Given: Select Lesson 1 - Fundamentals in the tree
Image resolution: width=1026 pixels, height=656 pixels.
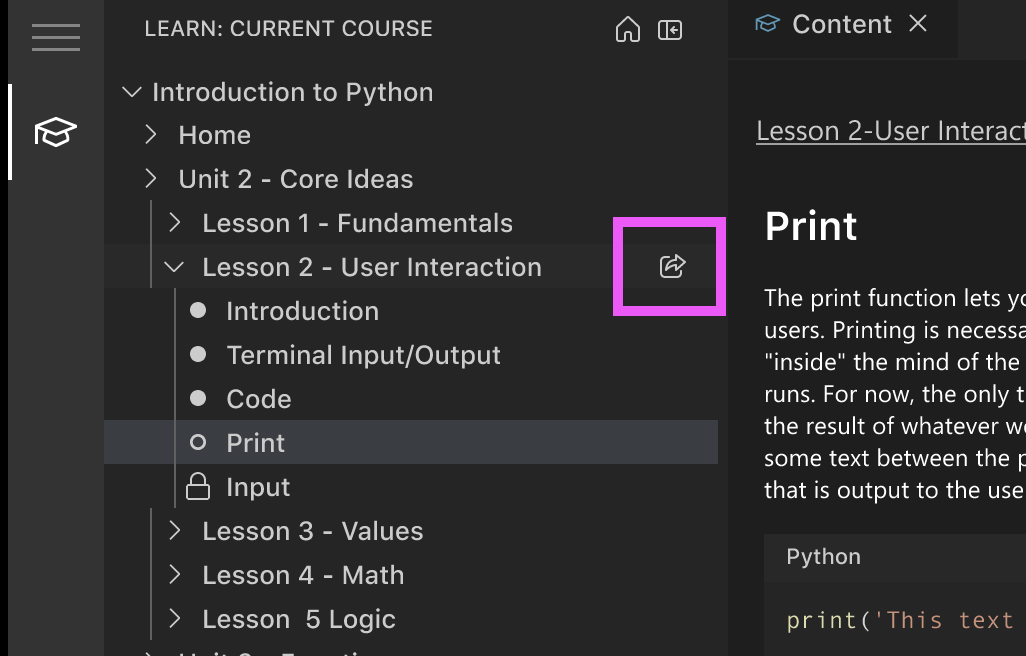Looking at the screenshot, I should [x=358, y=222].
